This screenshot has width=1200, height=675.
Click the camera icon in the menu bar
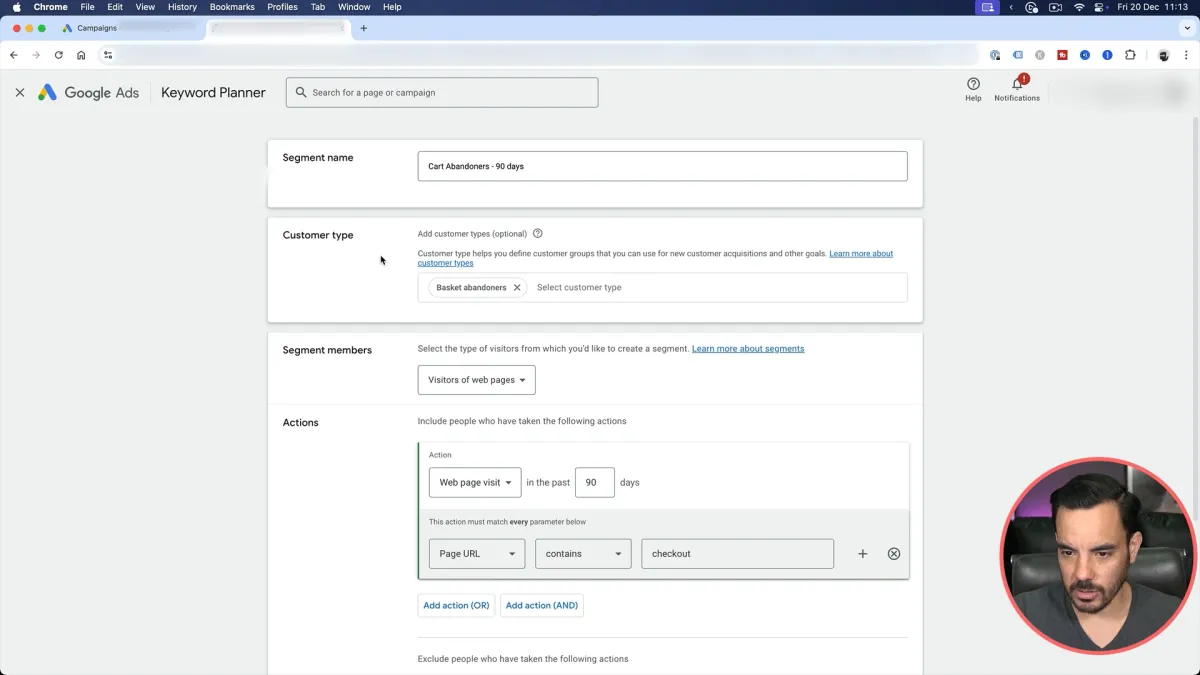click(x=1056, y=7)
